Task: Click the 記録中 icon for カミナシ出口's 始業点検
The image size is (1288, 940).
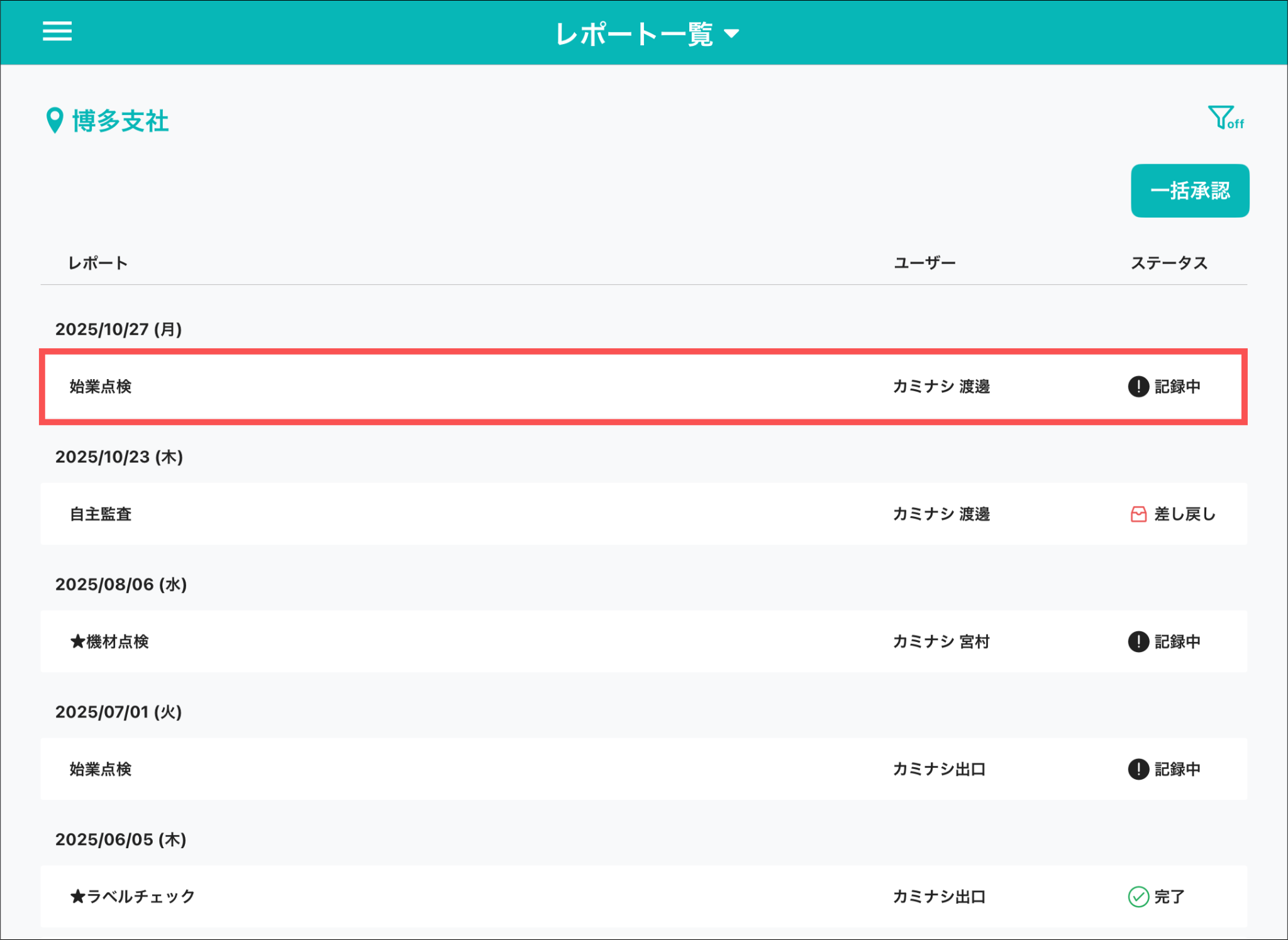Action: (x=1138, y=769)
